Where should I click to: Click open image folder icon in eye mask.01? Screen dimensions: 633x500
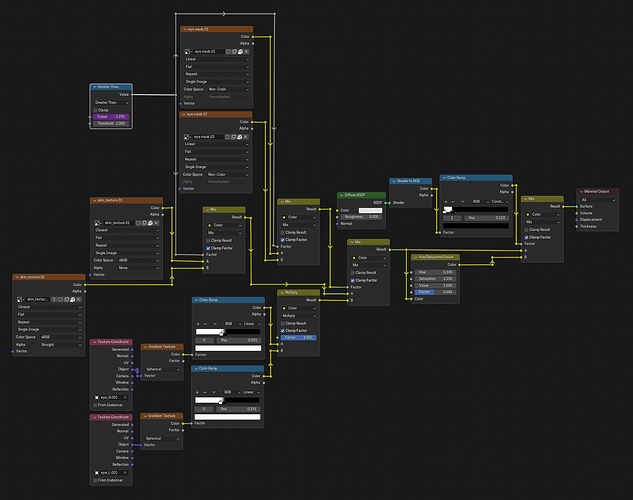(x=240, y=52)
